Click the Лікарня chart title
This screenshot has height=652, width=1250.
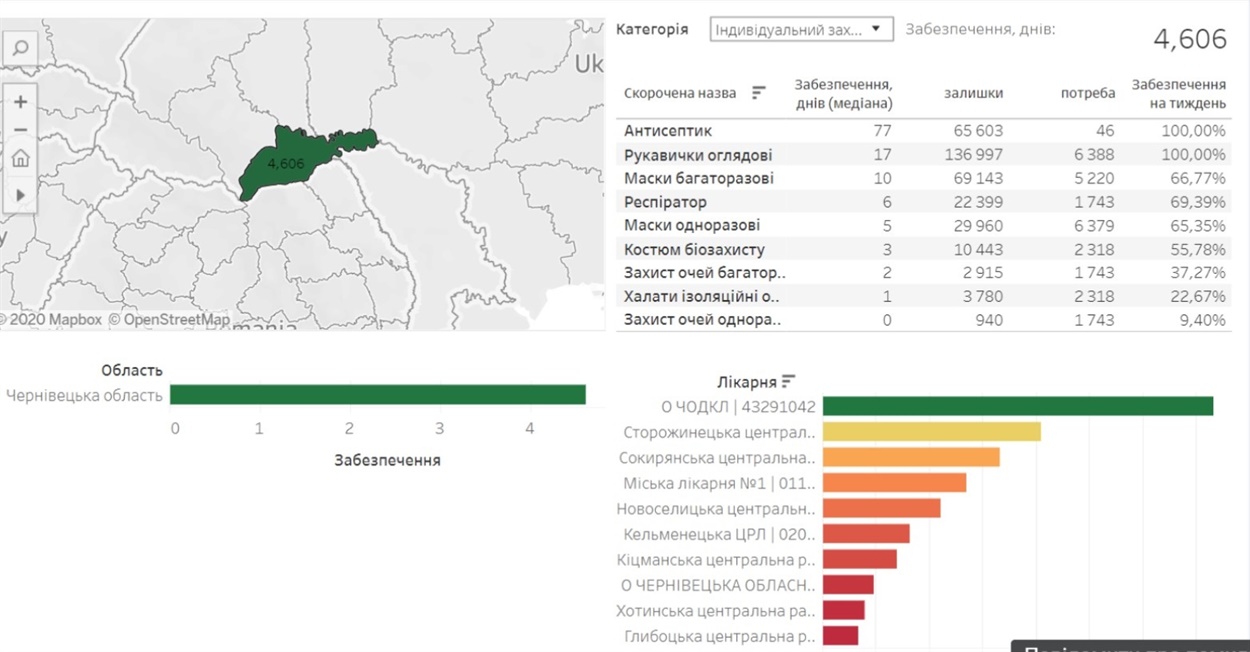pos(747,382)
